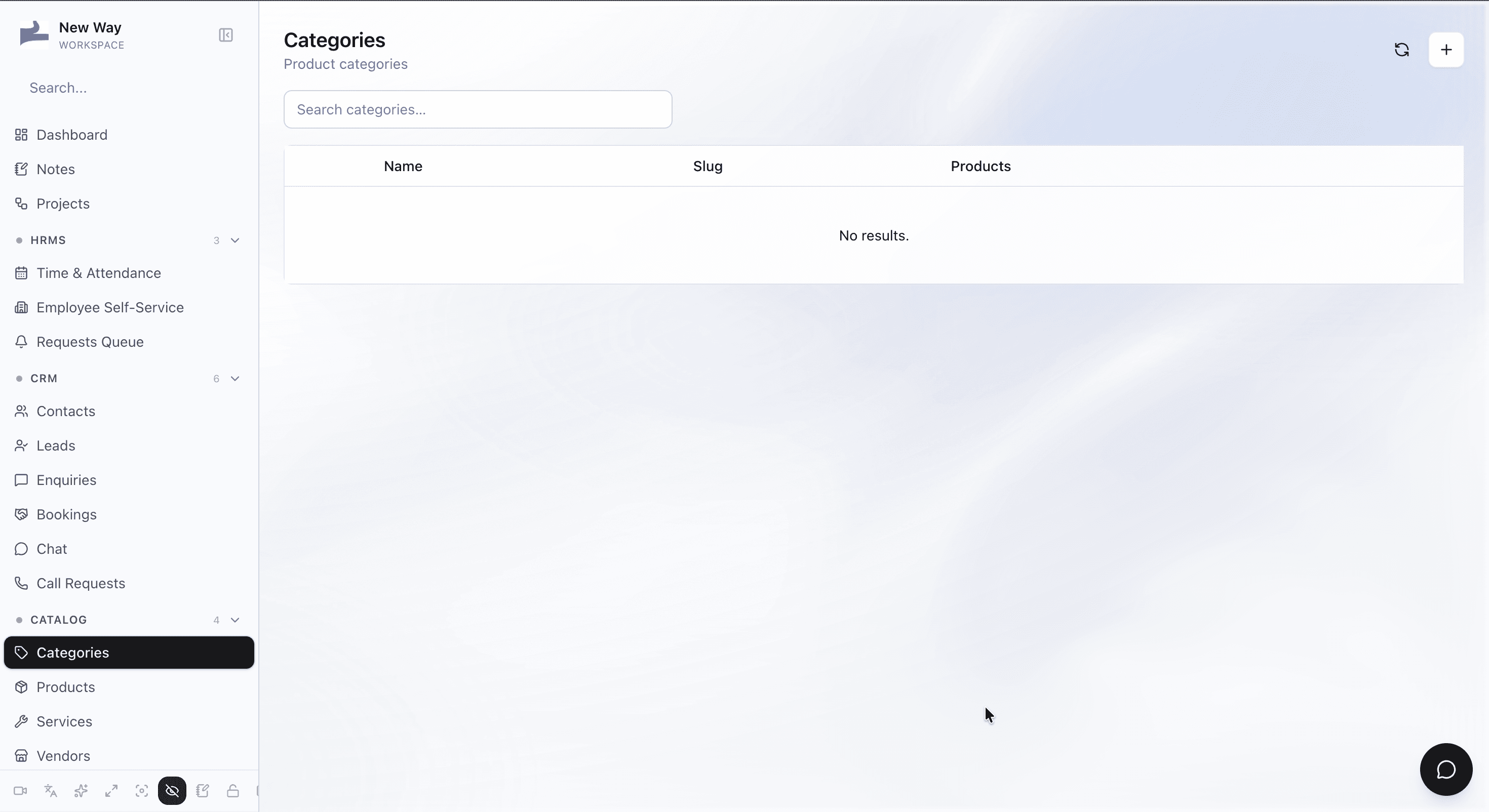This screenshot has width=1489, height=812.
Task: Click the refresh categories icon
Action: (x=1402, y=50)
